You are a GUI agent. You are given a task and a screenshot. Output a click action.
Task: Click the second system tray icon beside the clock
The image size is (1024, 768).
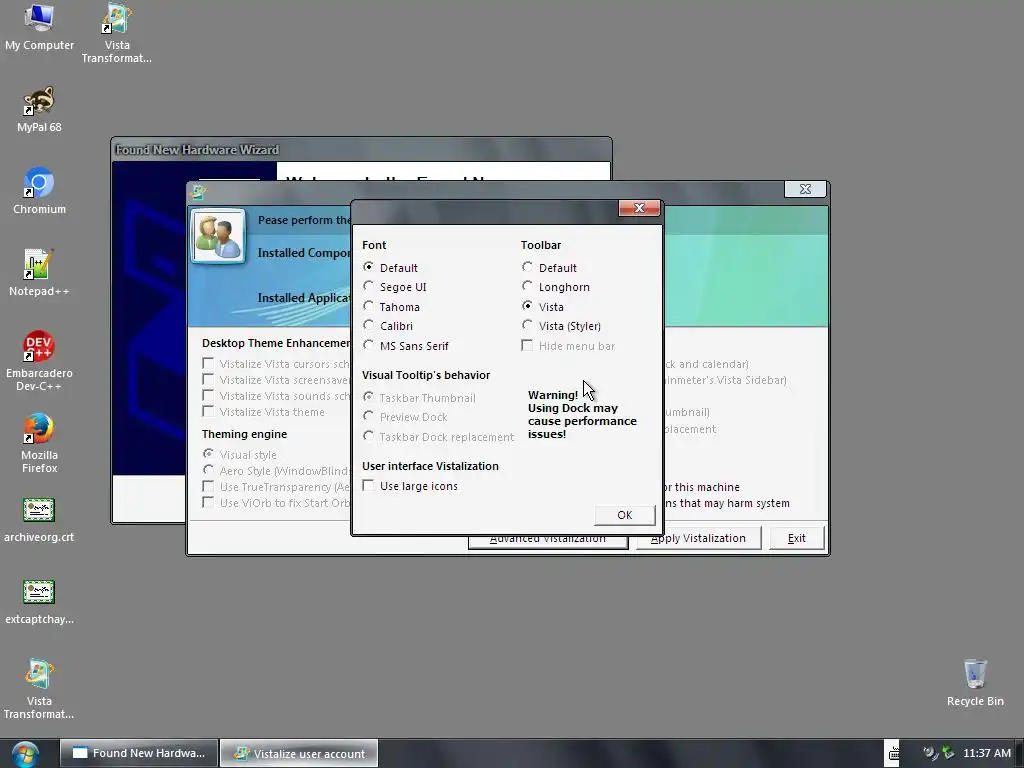tap(948, 753)
